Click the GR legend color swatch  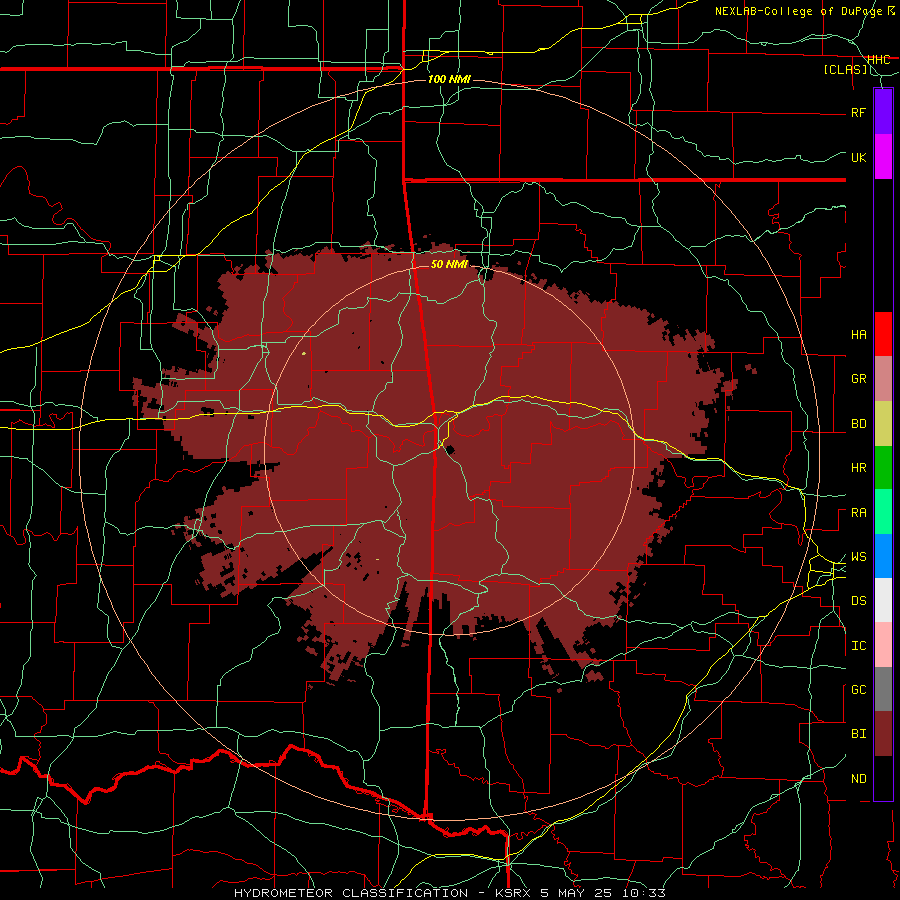click(x=883, y=378)
